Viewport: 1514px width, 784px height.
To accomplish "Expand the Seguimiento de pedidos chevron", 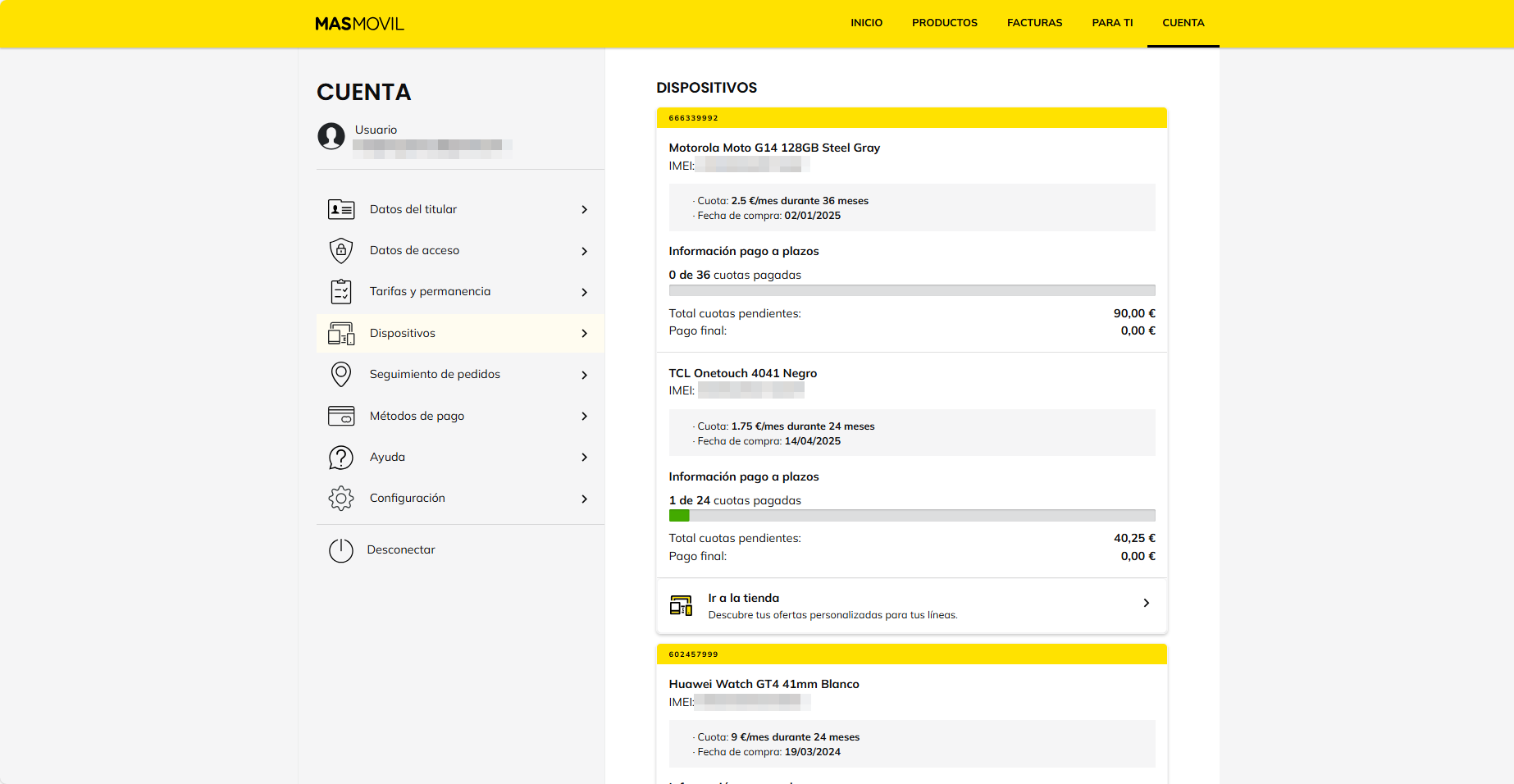I will point(585,375).
